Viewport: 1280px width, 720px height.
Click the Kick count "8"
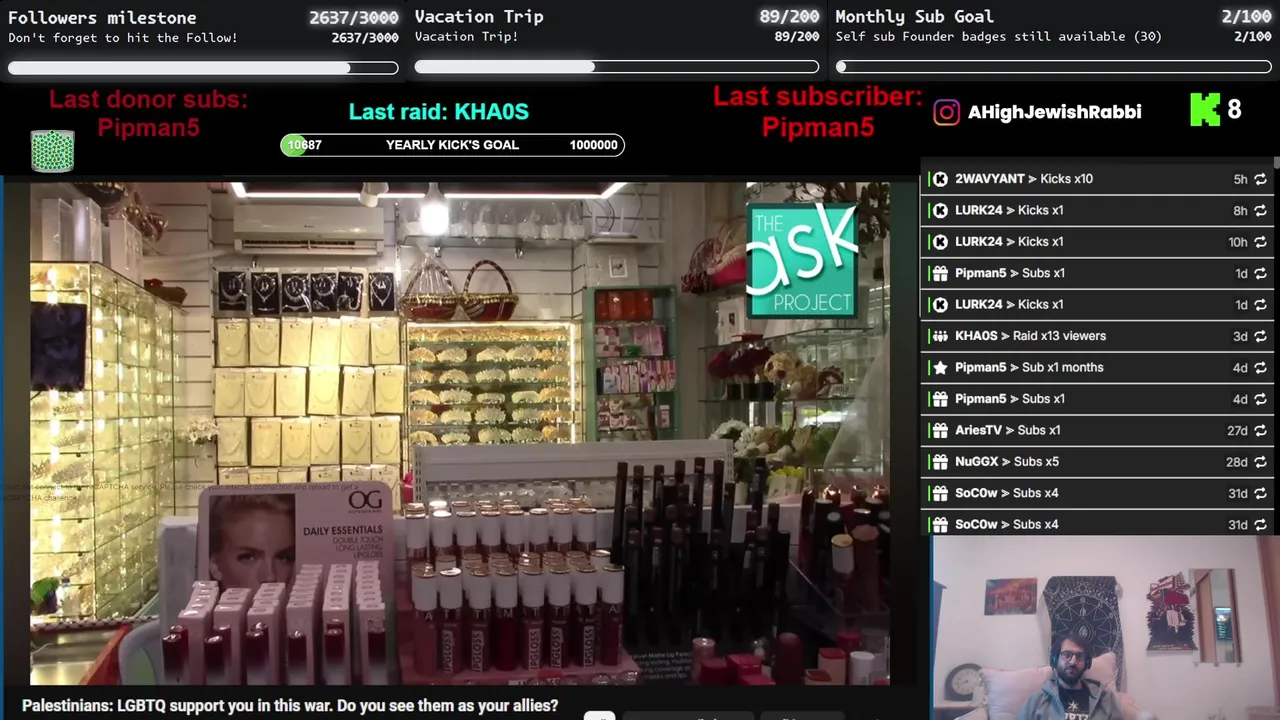coord(1234,110)
